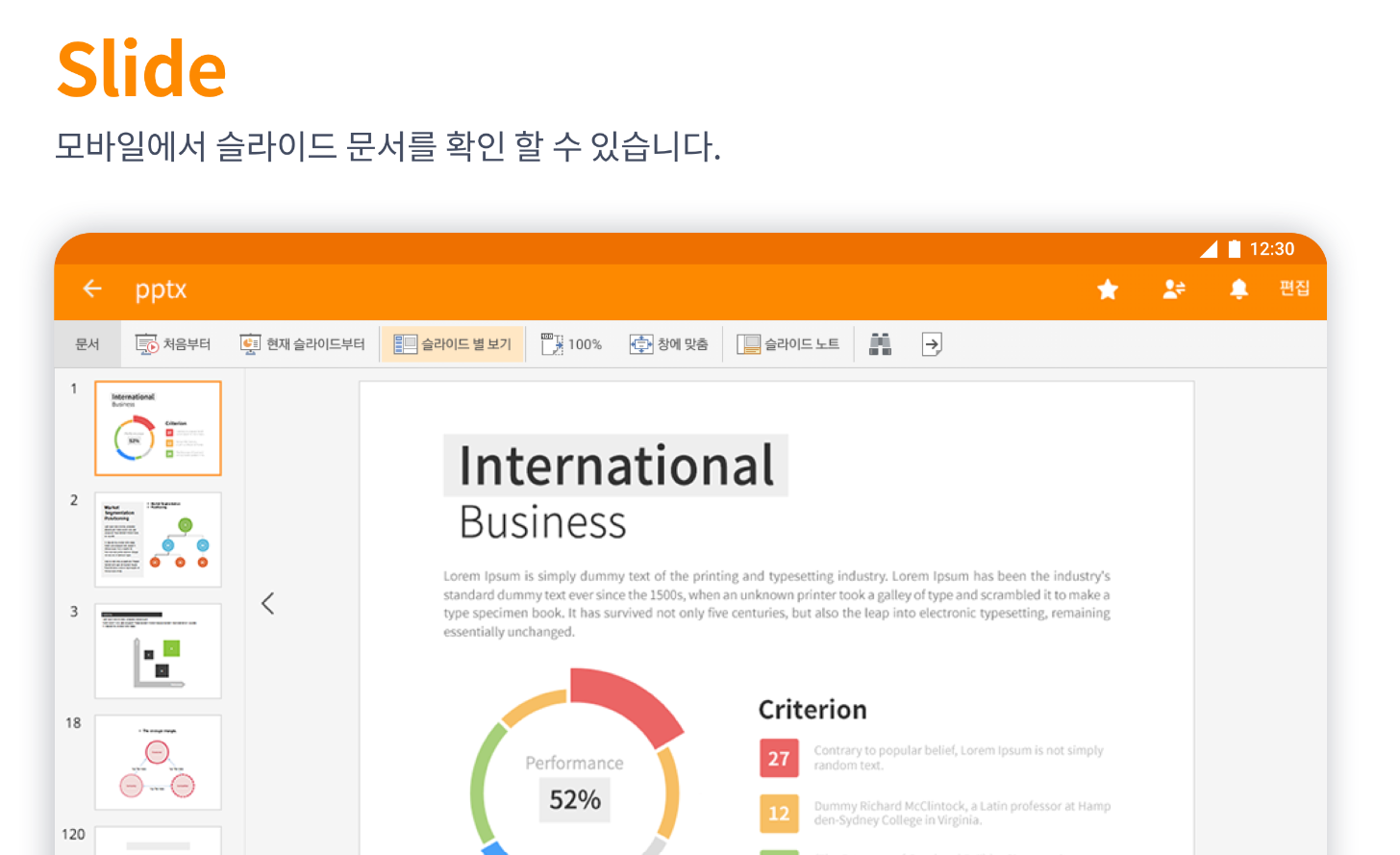Click the 52% performance value
The height and width of the screenshot is (855, 1400).
click(575, 799)
